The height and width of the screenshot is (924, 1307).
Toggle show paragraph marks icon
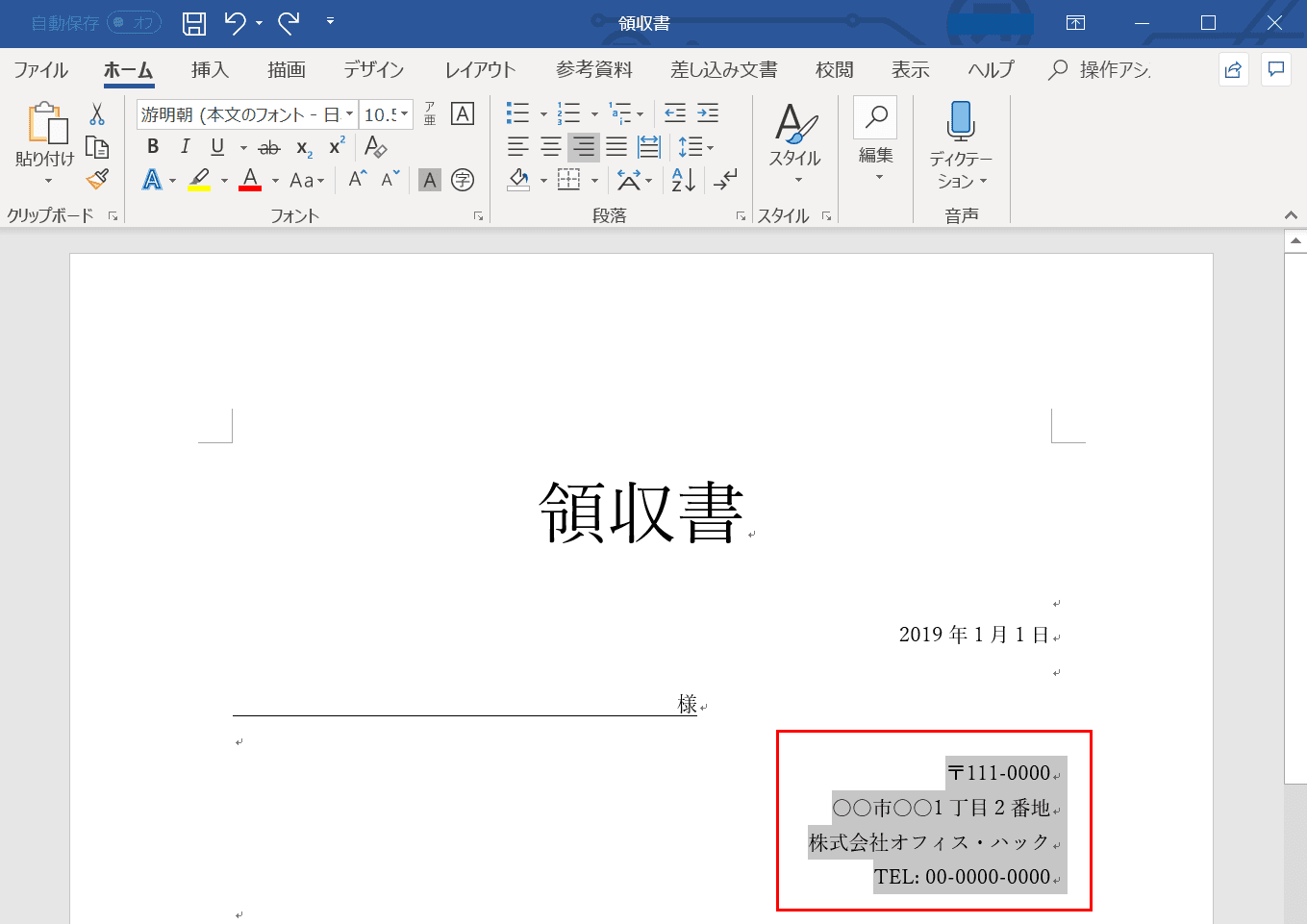coord(726,180)
